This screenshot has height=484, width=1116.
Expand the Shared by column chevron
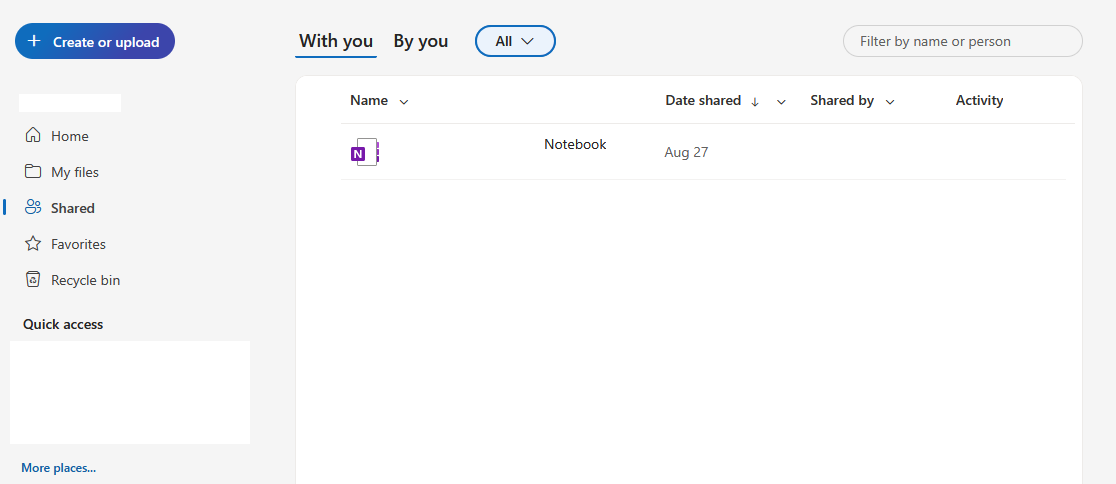(890, 102)
